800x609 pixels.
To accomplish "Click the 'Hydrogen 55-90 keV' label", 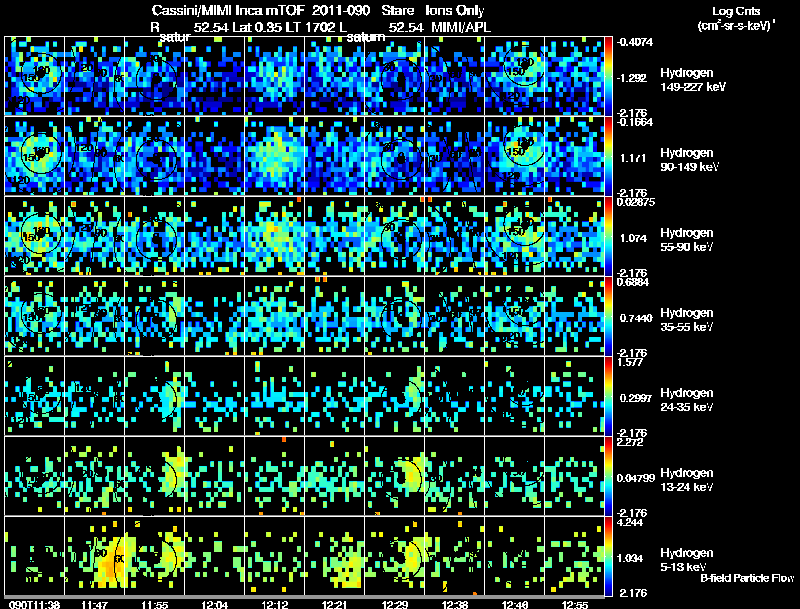I will tap(687, 240).
